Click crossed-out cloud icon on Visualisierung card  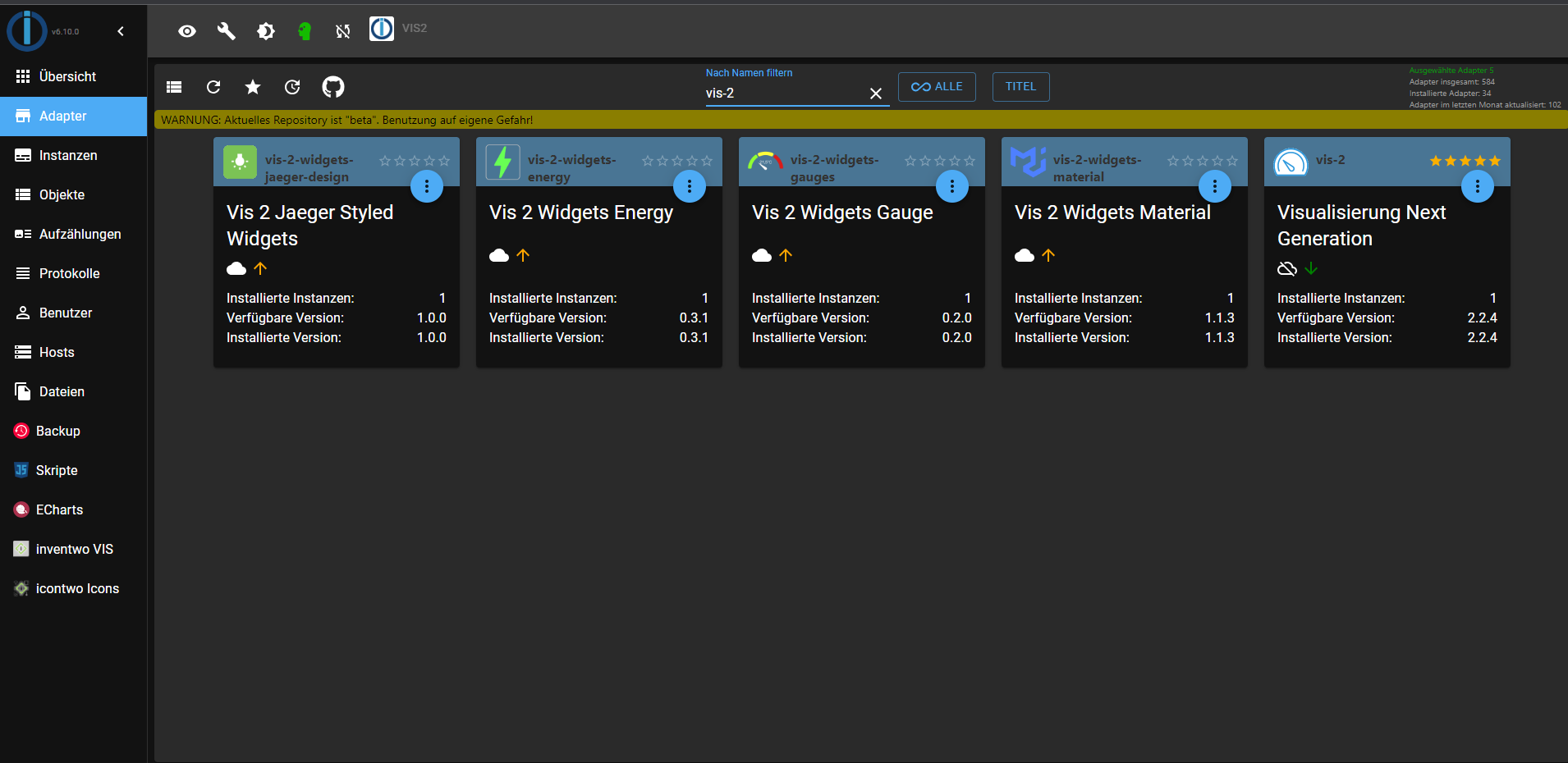point(1287,268)
